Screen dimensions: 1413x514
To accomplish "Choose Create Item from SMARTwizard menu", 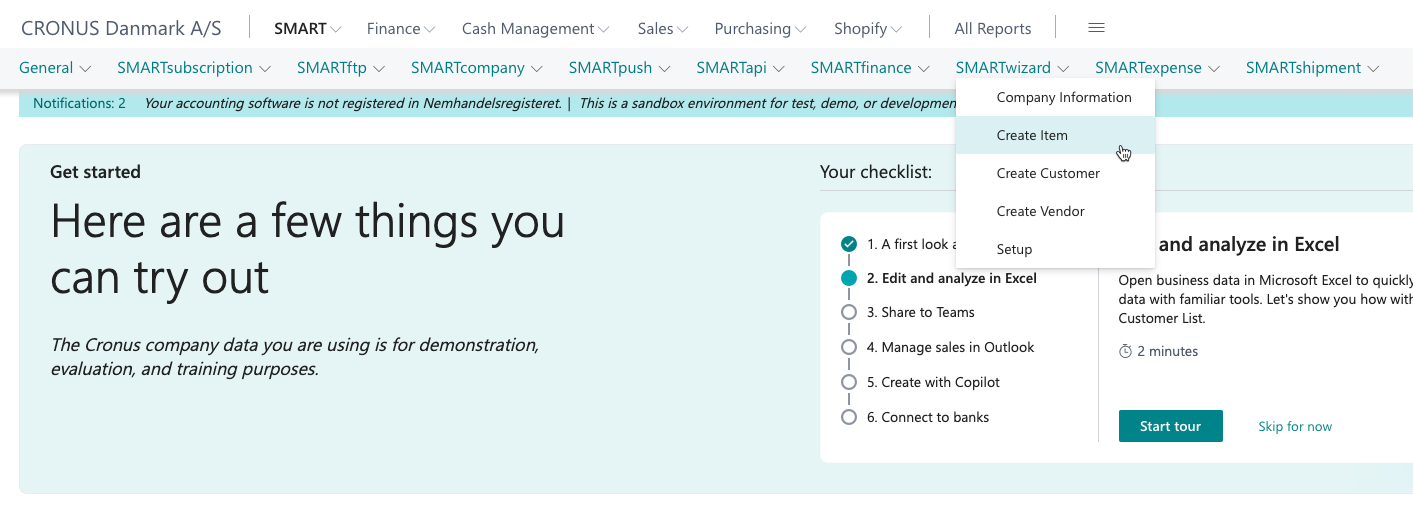I will (x=1032, y=135).
